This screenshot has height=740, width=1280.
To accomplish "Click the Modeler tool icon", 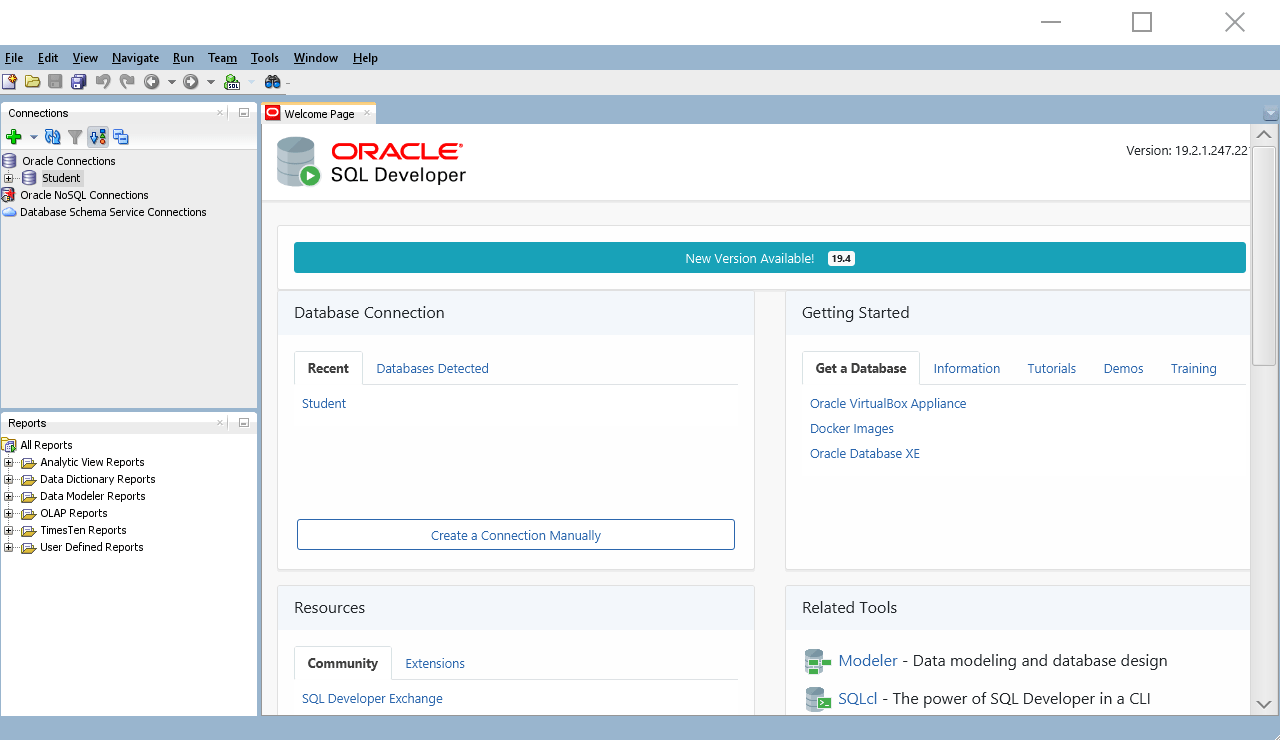I will (818, 662).
